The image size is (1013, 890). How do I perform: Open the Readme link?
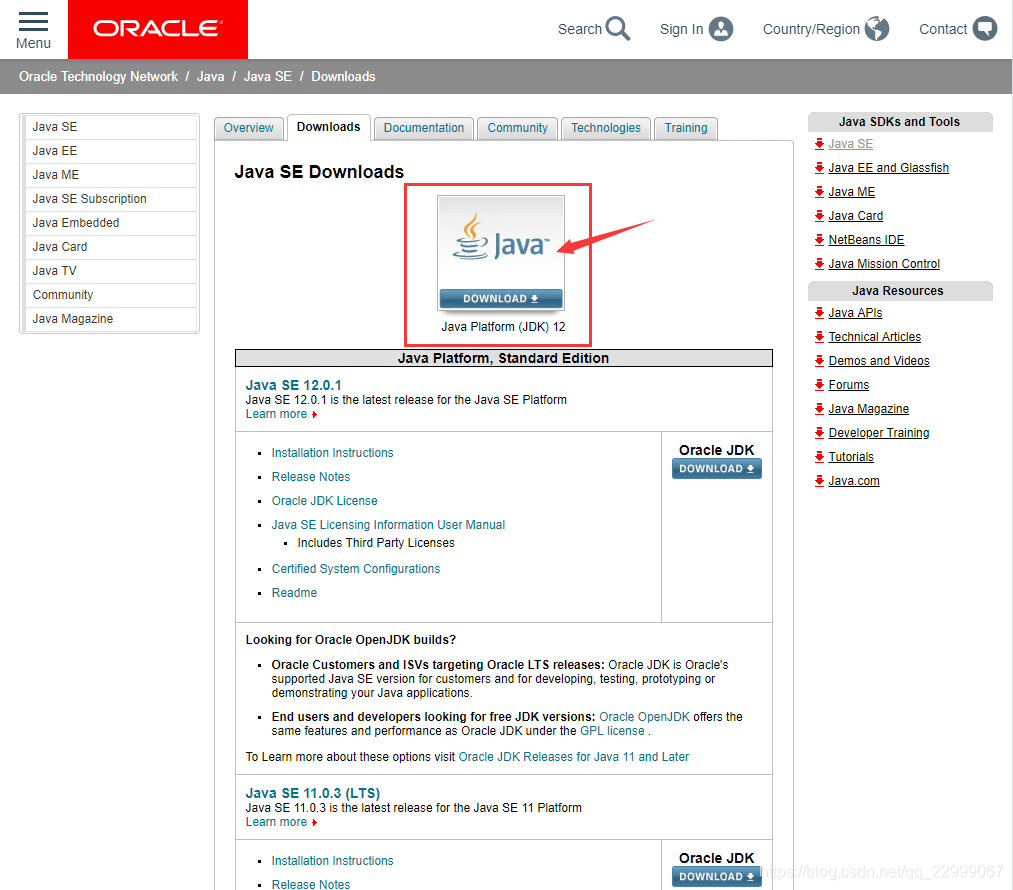coord(294,592)
